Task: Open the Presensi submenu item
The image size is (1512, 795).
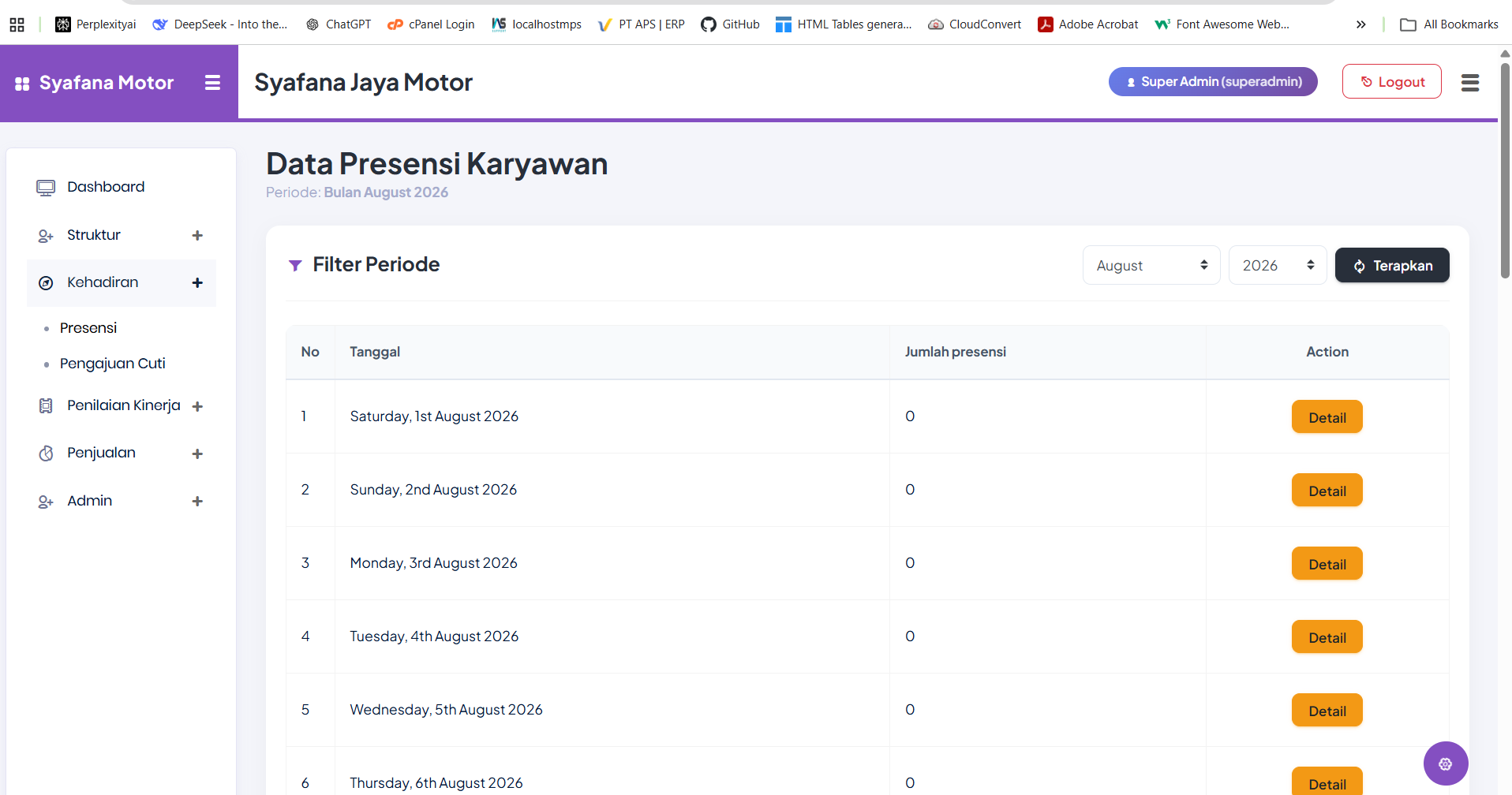Action: pyautogui.click(x=88, y=328)
